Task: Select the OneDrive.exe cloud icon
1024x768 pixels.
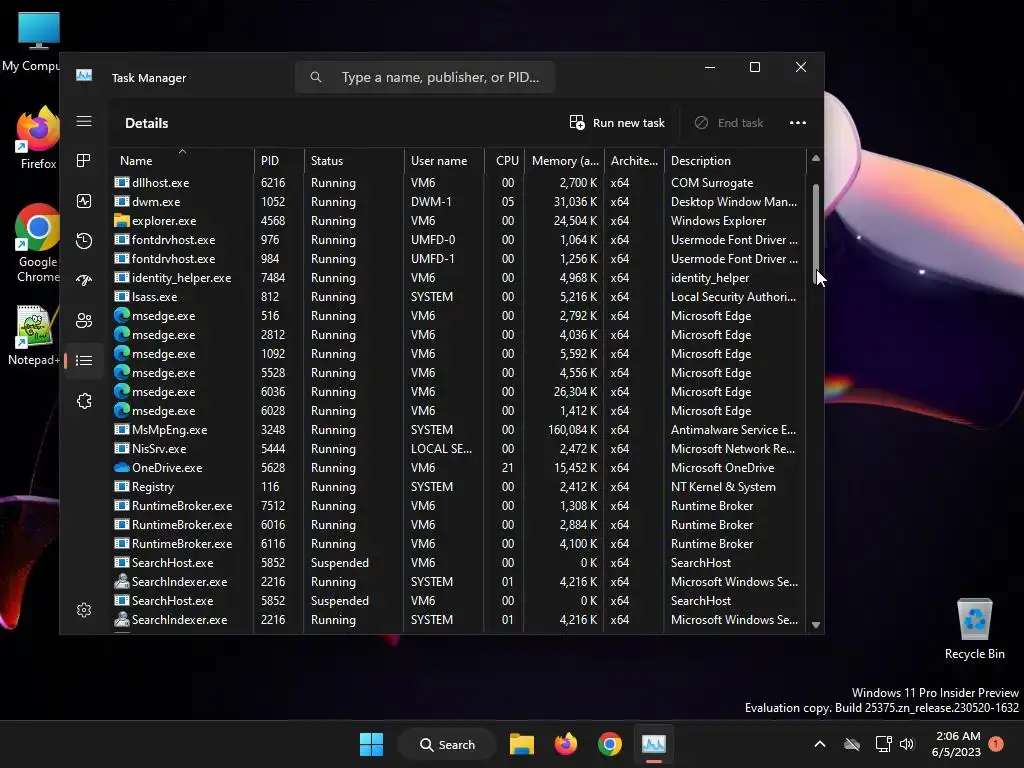Action: click(x=121, y=468)
